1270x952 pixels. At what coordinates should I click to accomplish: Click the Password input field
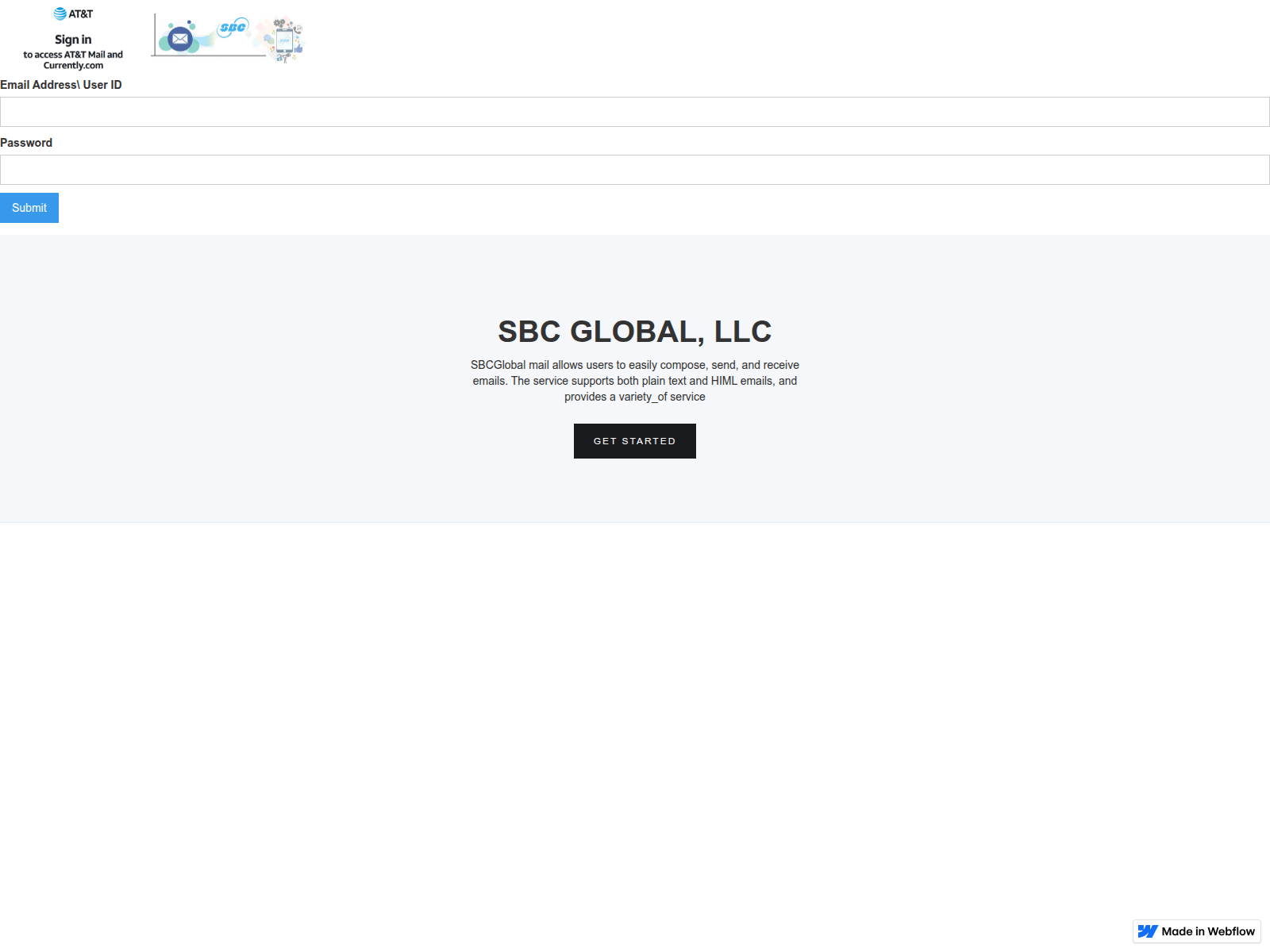(635, 170)
